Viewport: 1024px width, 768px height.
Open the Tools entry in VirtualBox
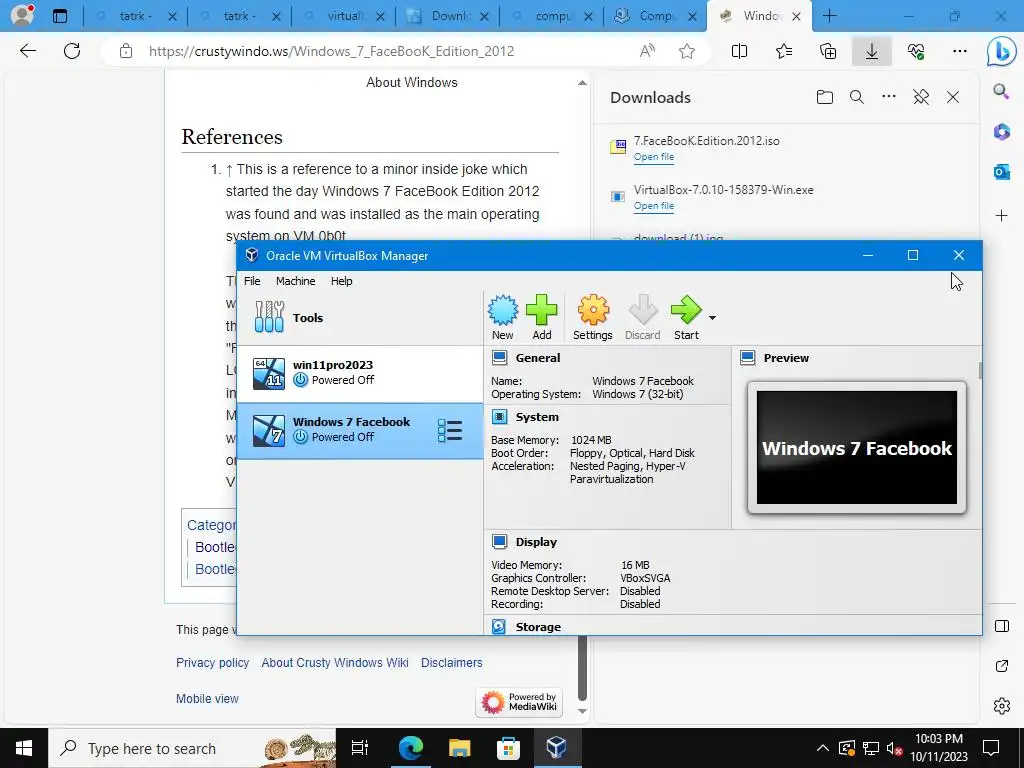(360, 317)
